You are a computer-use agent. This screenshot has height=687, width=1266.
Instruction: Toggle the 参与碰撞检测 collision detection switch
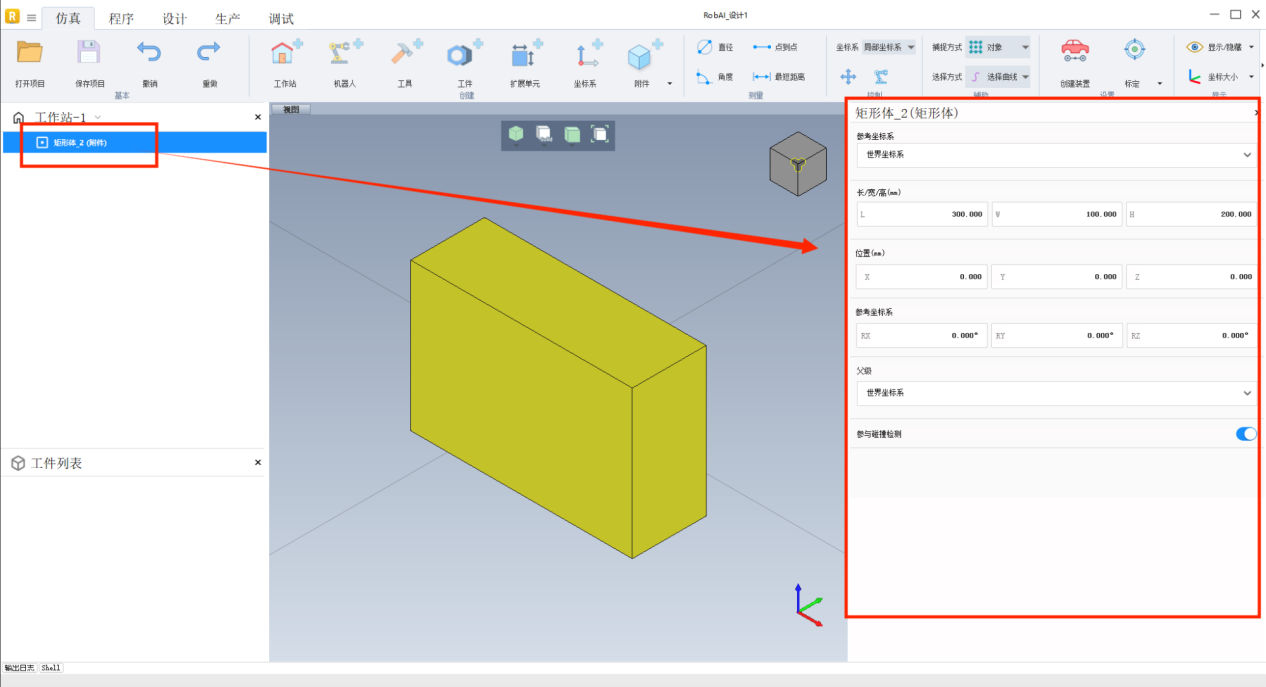pyautogui.click(x=1245, y=434)
